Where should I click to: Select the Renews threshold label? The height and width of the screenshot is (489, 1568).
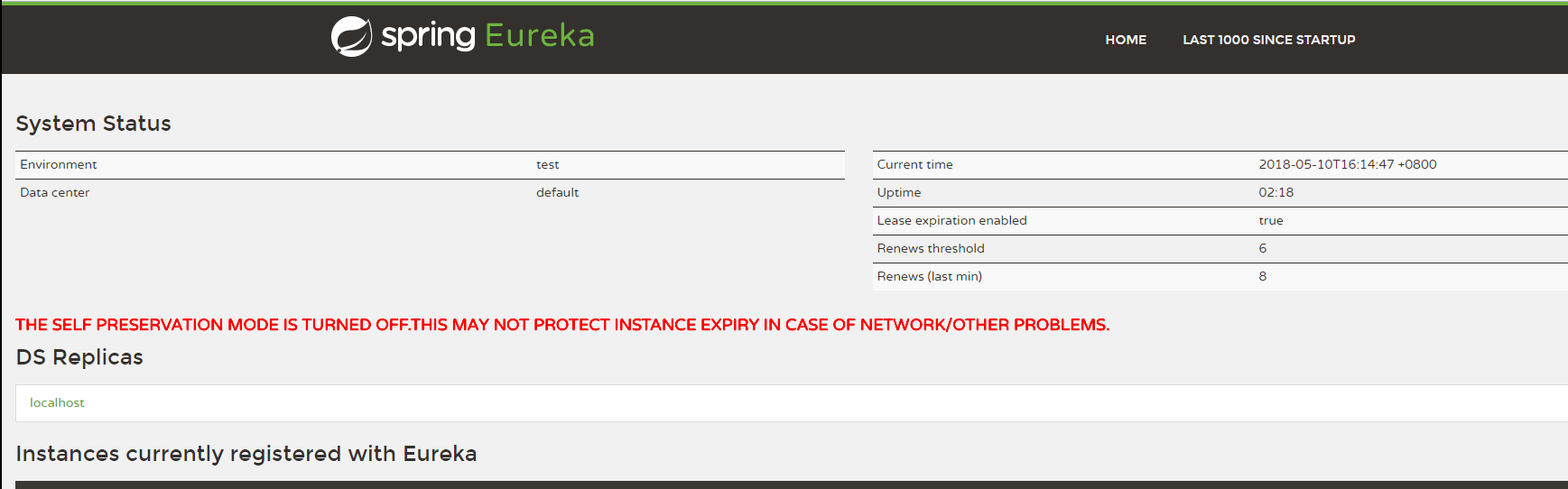pos(931,248)
